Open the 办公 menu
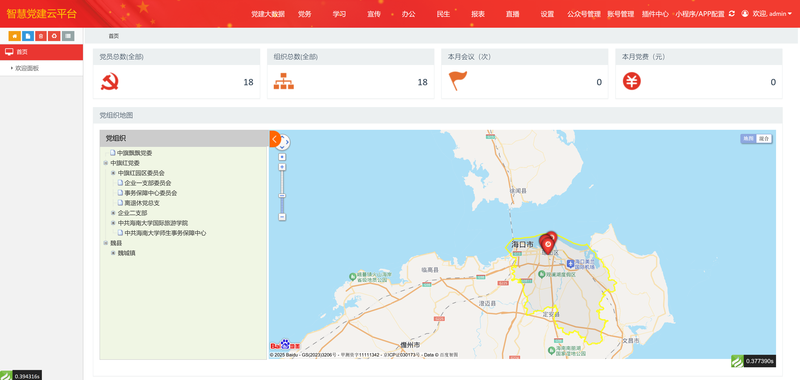This screenshot has height=380, width=800. click(409, 14)
